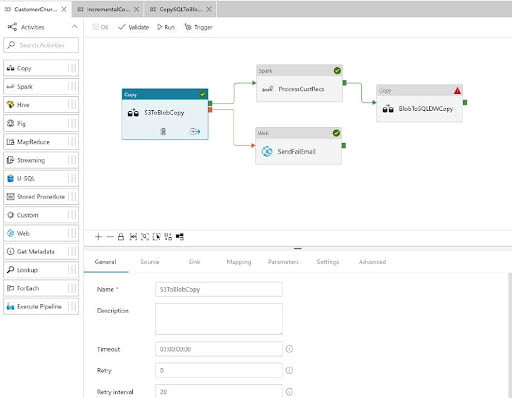
Task: Click red failure connector on S3ToBlobCopy
Action: click(210, 110)
